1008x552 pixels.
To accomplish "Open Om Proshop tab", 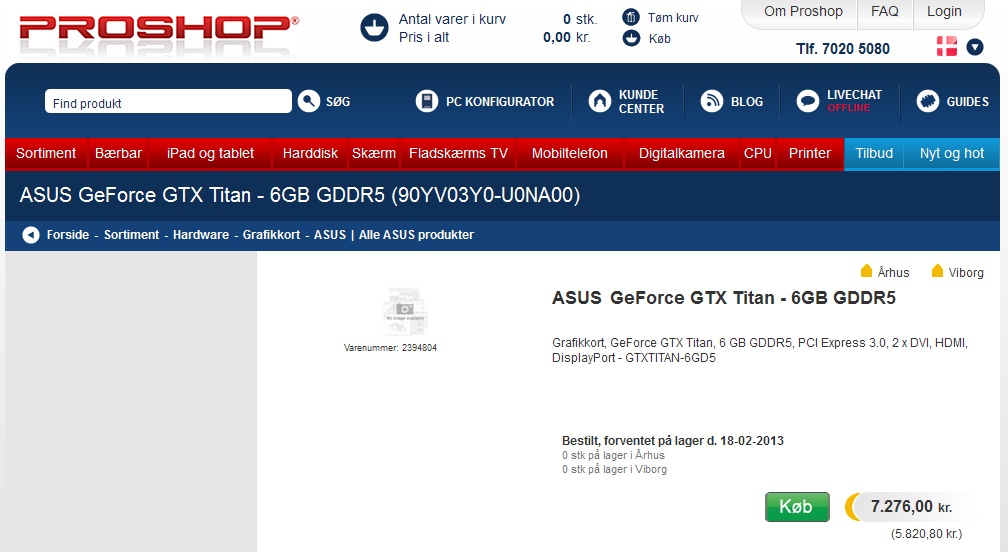I will (803, 12).
